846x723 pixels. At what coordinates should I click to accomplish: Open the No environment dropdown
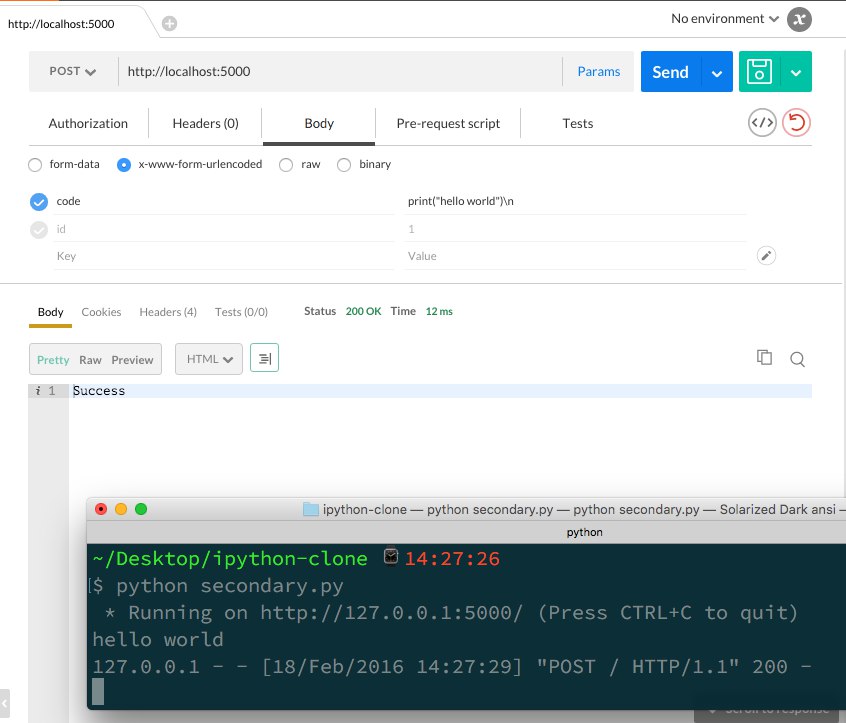(725, 19)
